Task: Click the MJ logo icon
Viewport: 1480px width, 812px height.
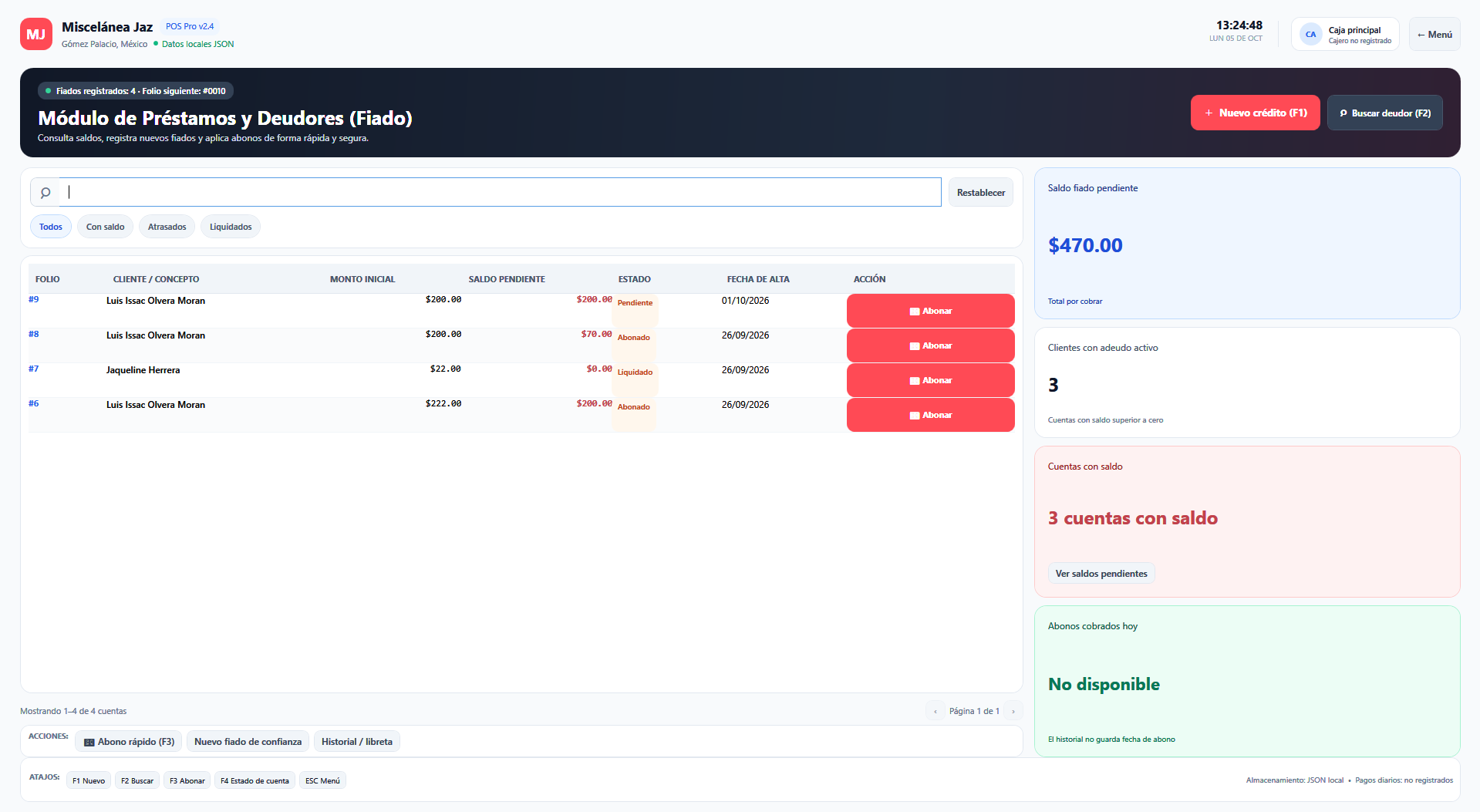Action: pos(36,34)
